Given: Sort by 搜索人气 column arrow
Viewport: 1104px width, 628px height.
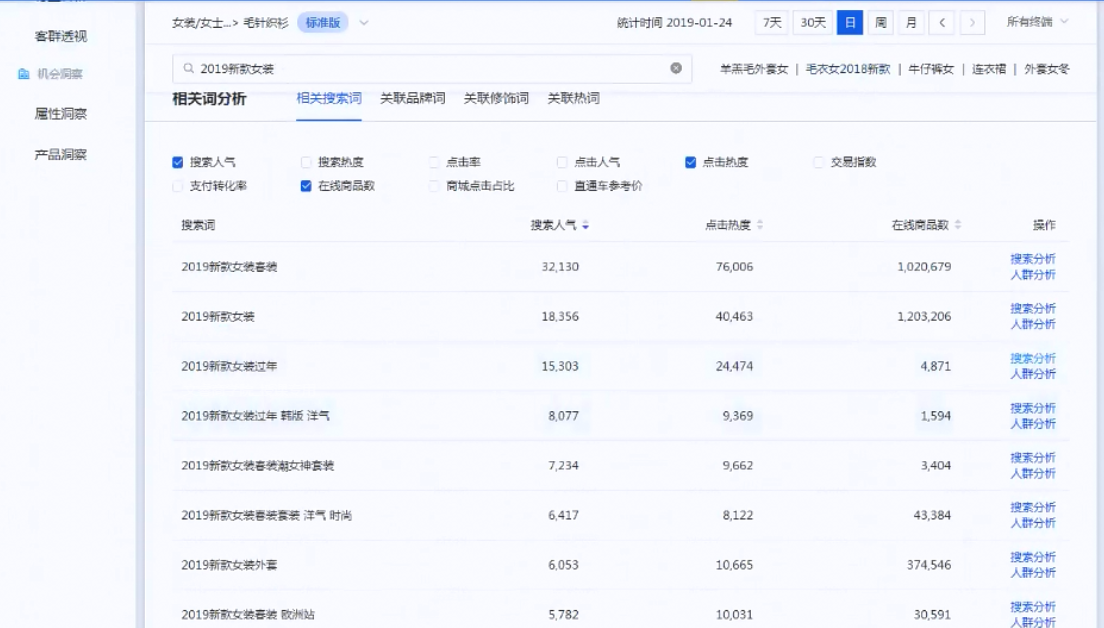Looking at the screenshot, I should point(585,226).
